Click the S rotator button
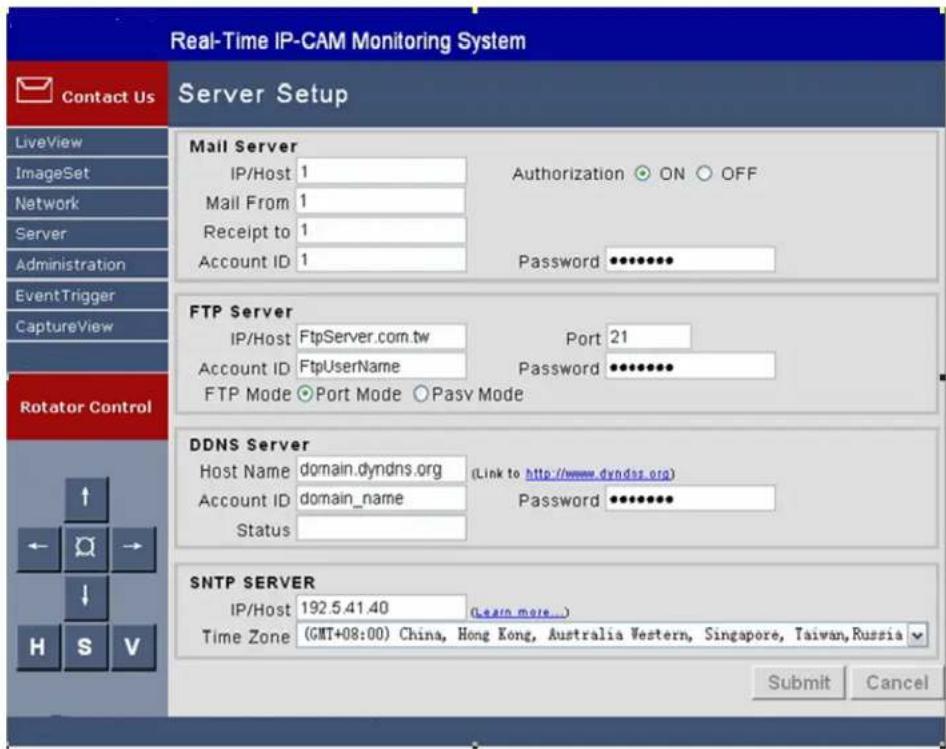Viewport: 946px width, 749px height. click(86, 648)
